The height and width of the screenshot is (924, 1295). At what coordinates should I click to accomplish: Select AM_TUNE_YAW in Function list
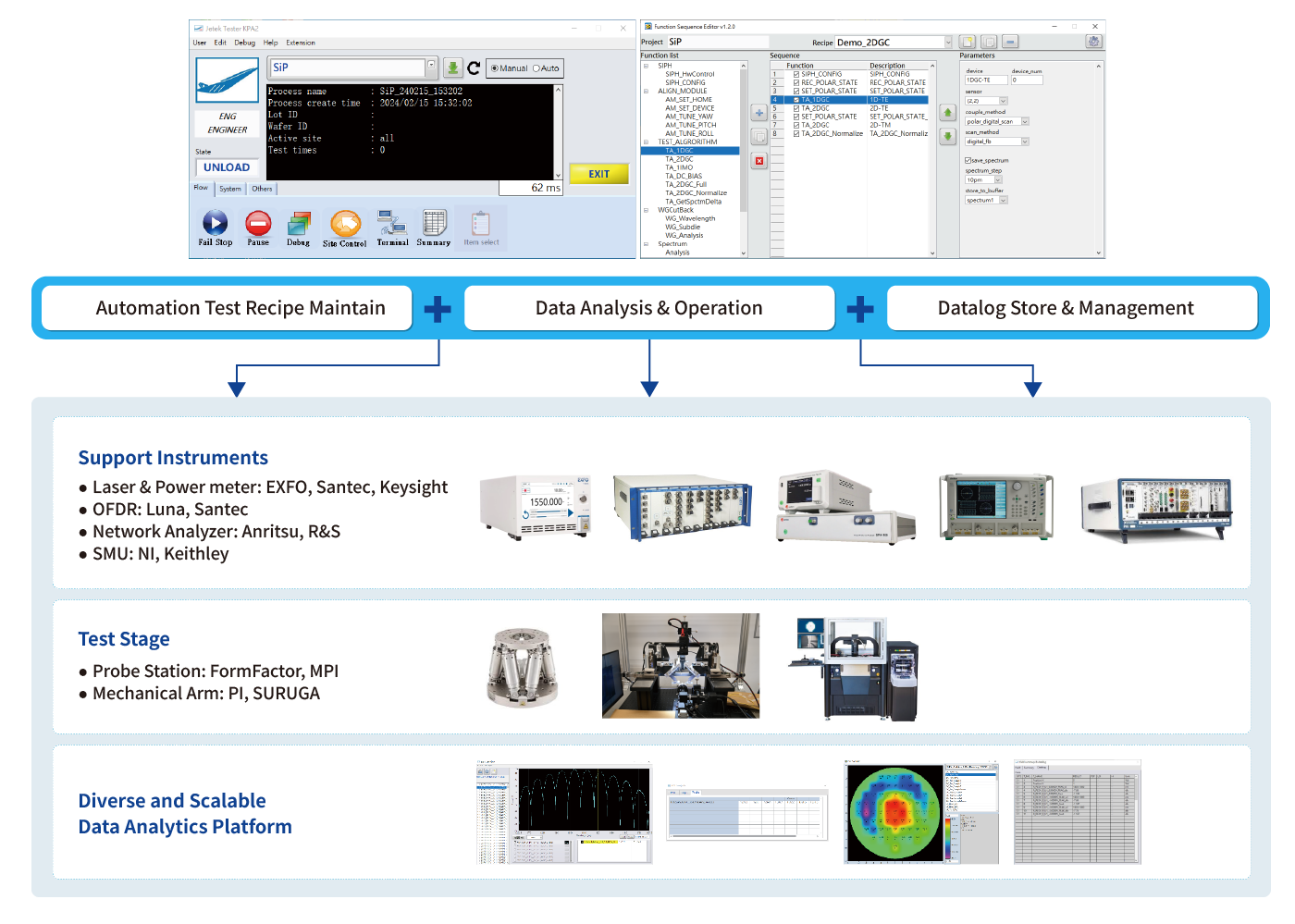coord(689,117)
